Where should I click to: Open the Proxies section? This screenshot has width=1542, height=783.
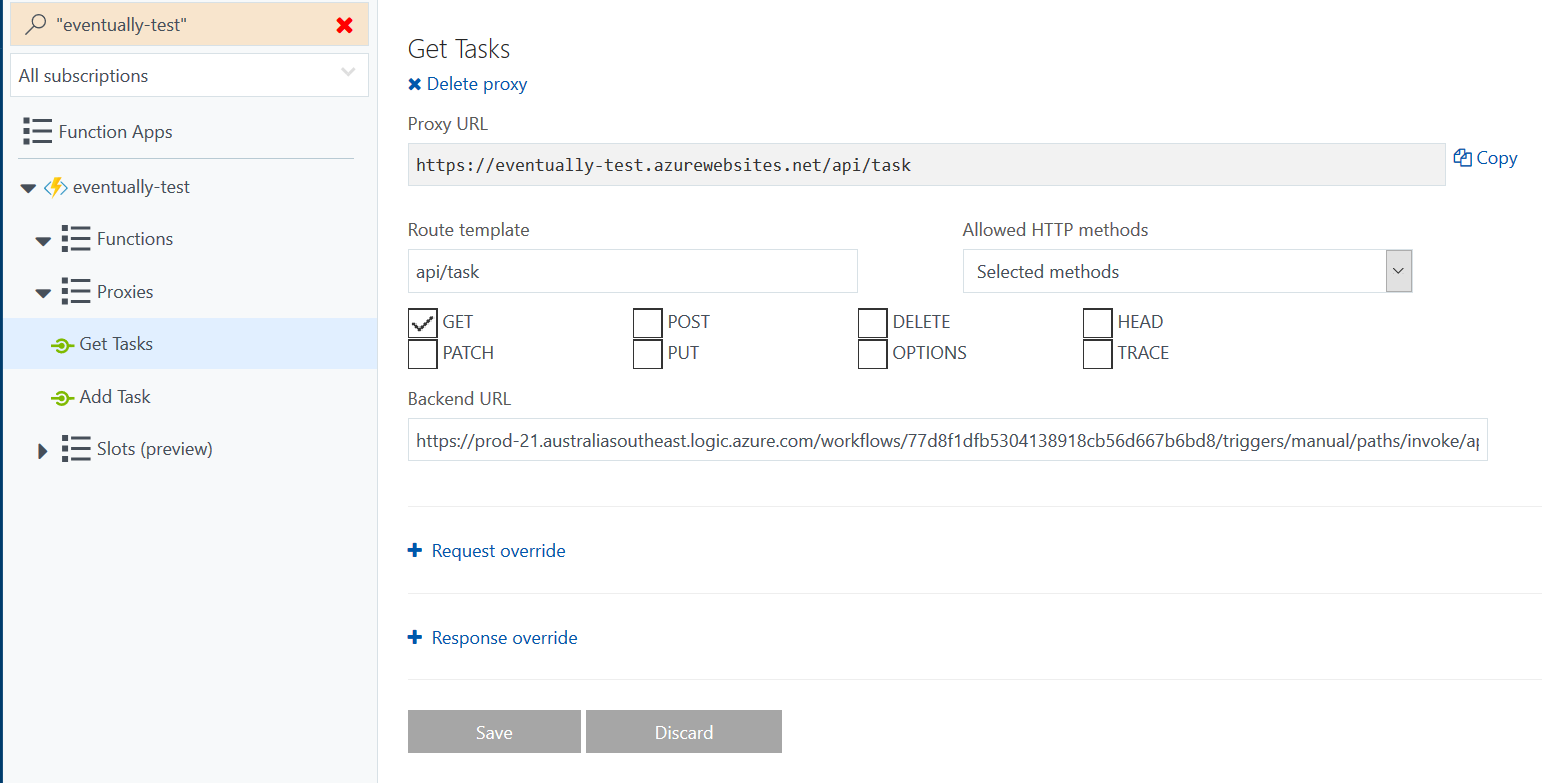pyautogui.click(x=125, y=292)
